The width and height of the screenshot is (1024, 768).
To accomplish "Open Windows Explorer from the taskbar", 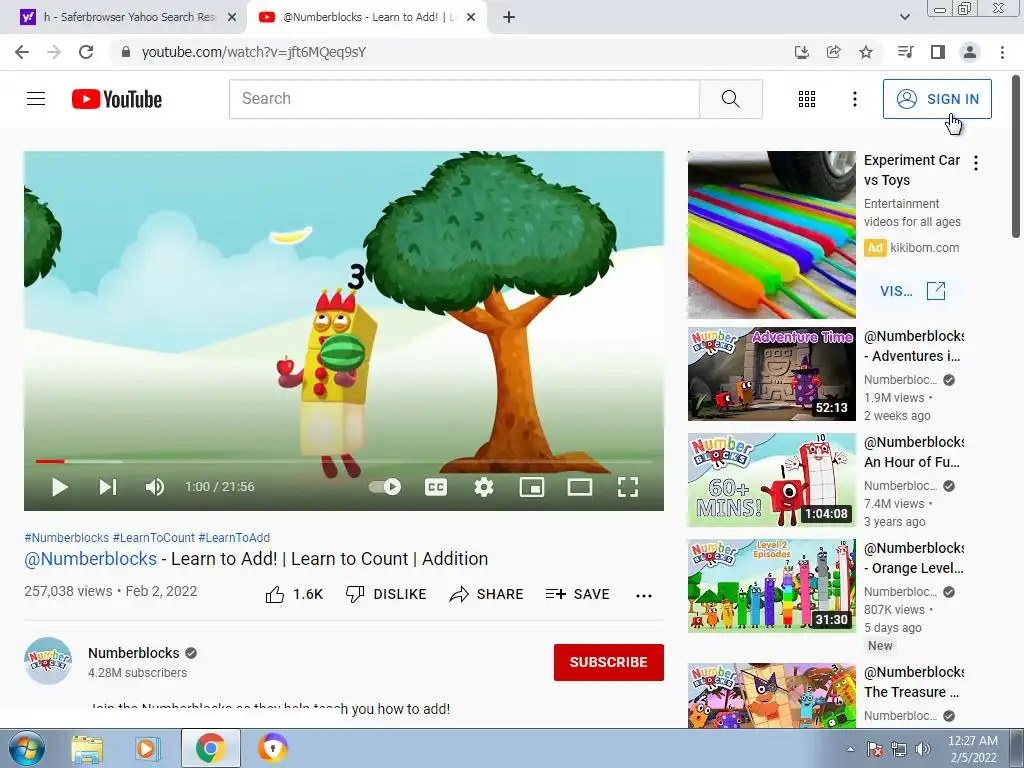I will point(88,748).
